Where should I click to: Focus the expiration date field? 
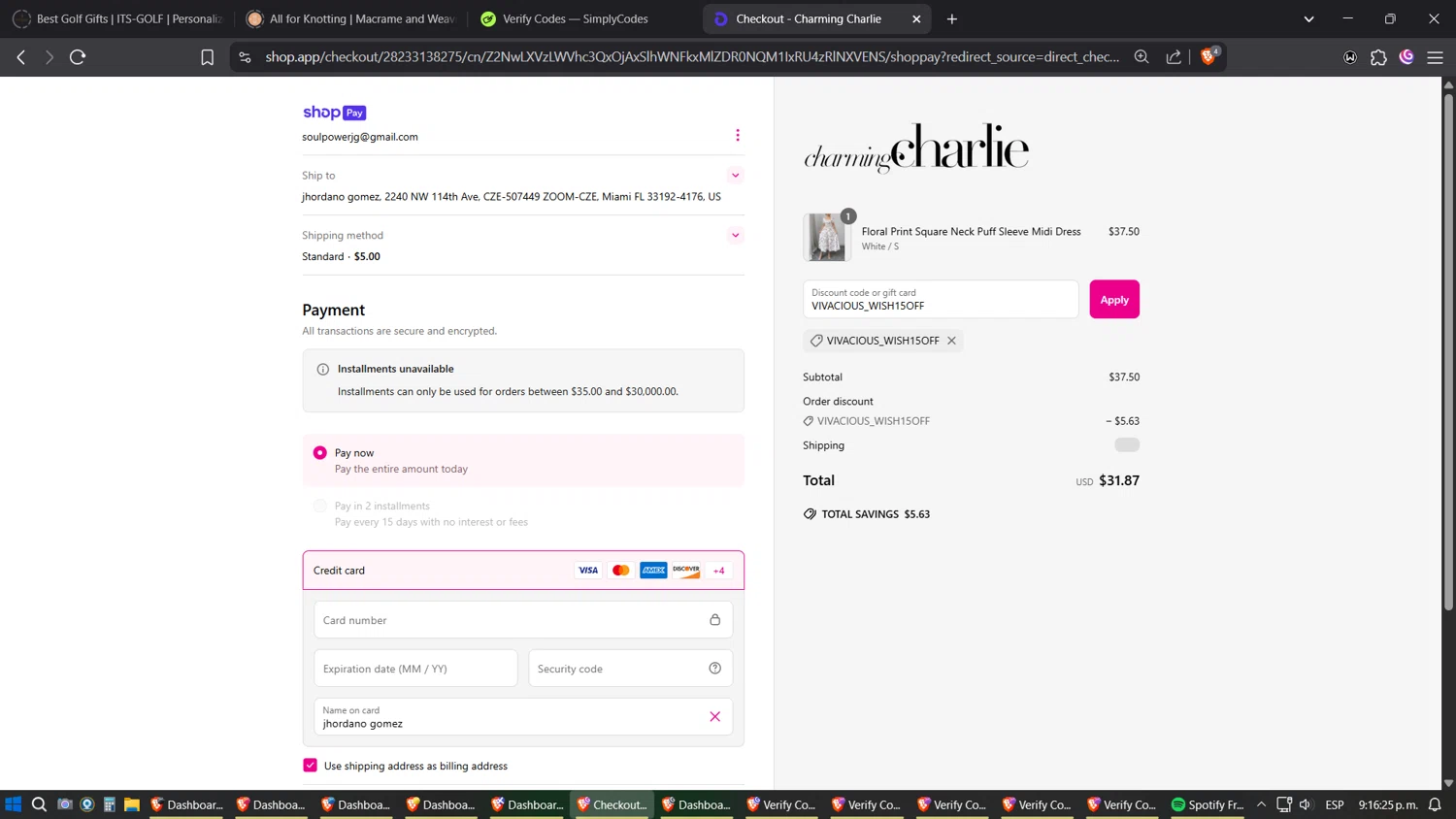pos(415,669)
